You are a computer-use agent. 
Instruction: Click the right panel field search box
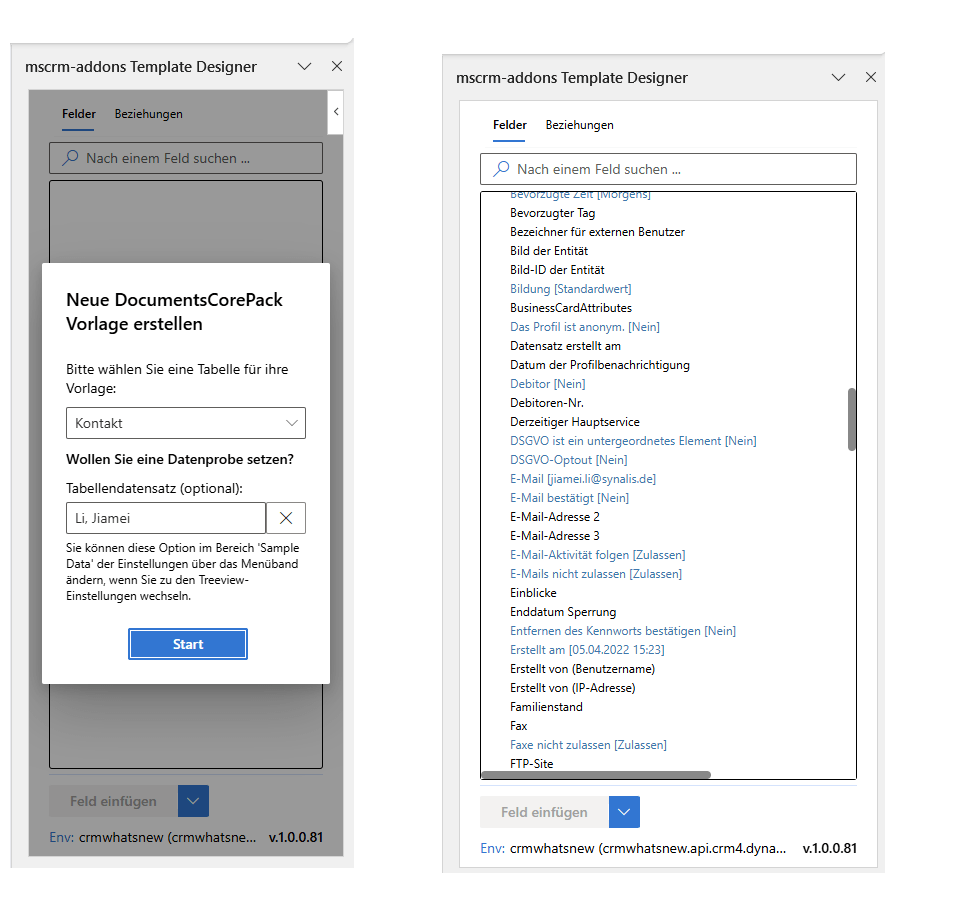668,169
